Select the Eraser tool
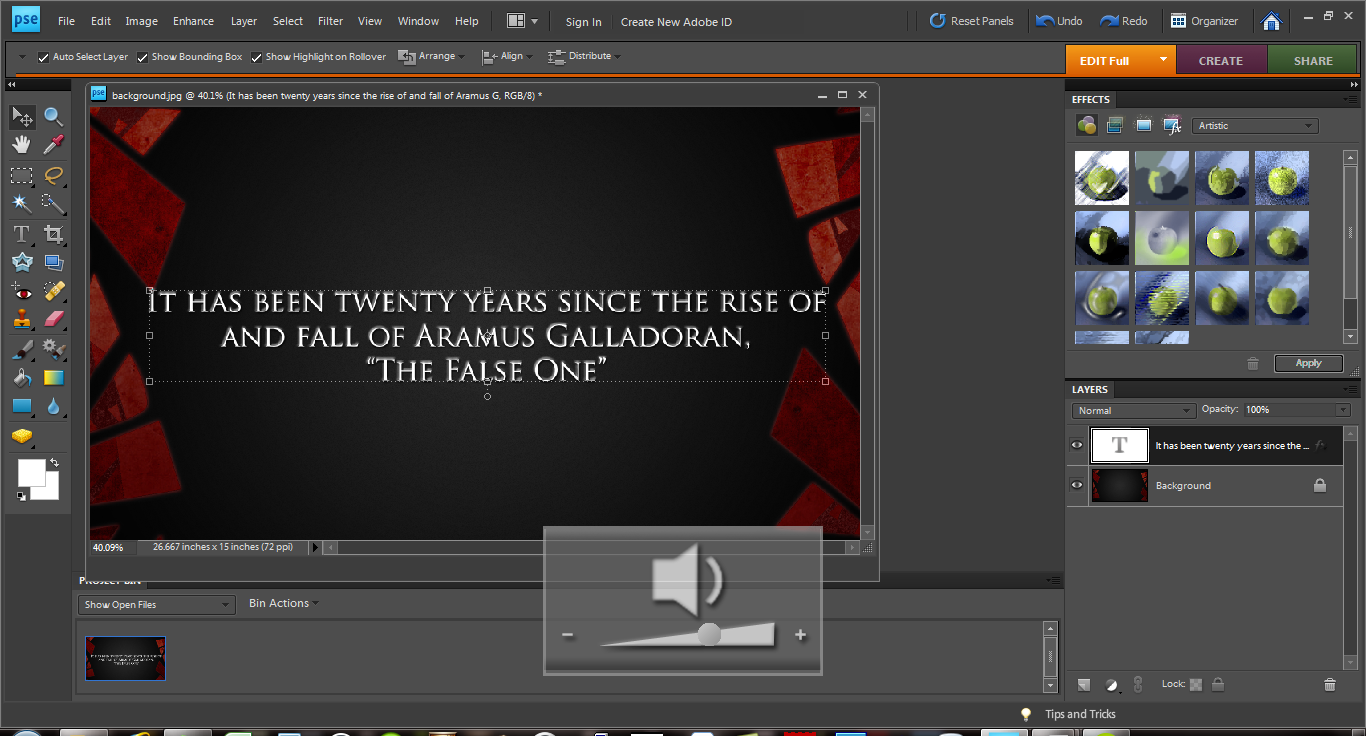 click(53, 319)
